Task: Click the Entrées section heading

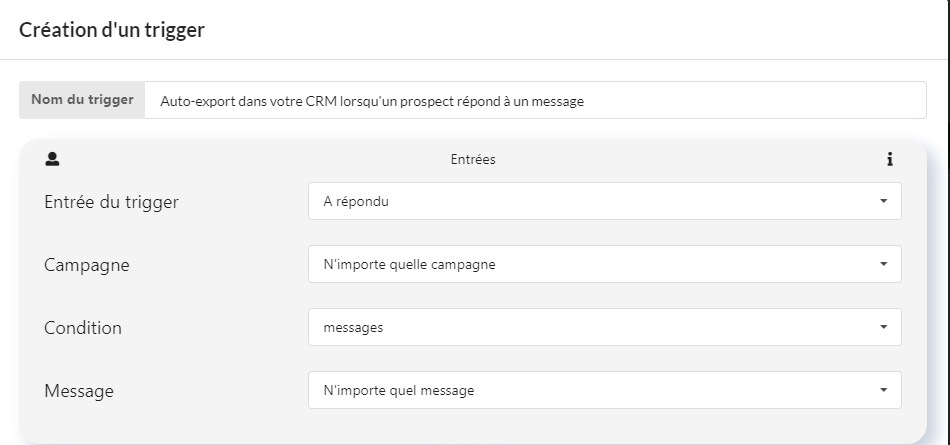Action: pos(473,159)
